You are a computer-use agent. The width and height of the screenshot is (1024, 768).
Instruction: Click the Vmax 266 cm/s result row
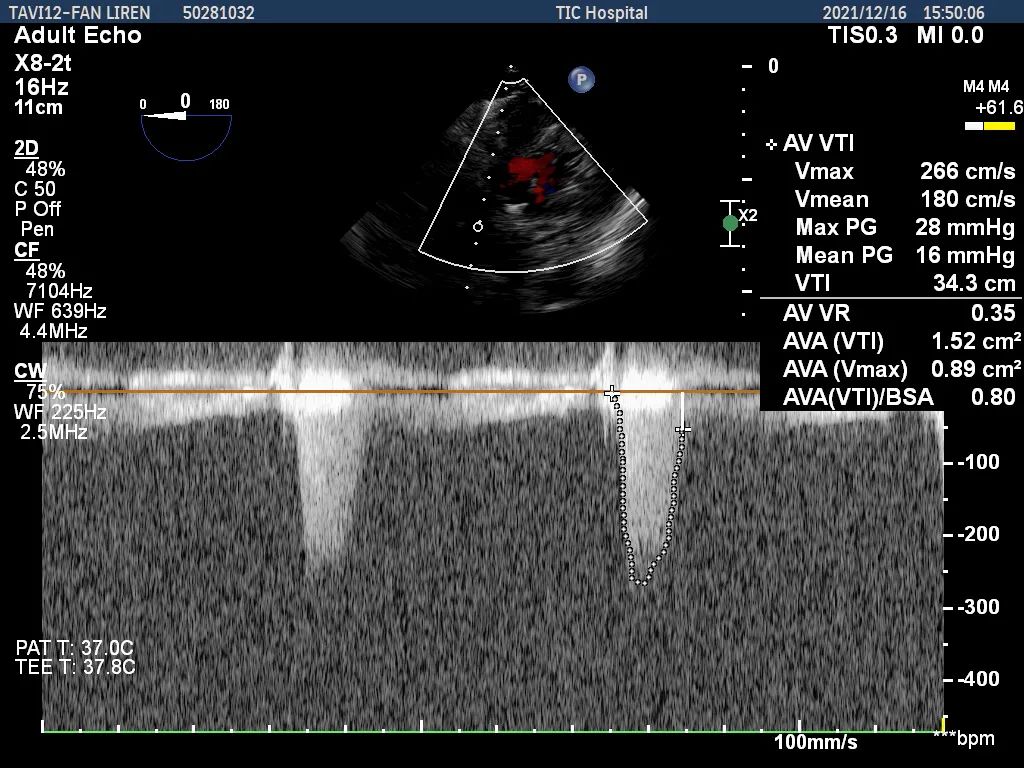[904, 171]
